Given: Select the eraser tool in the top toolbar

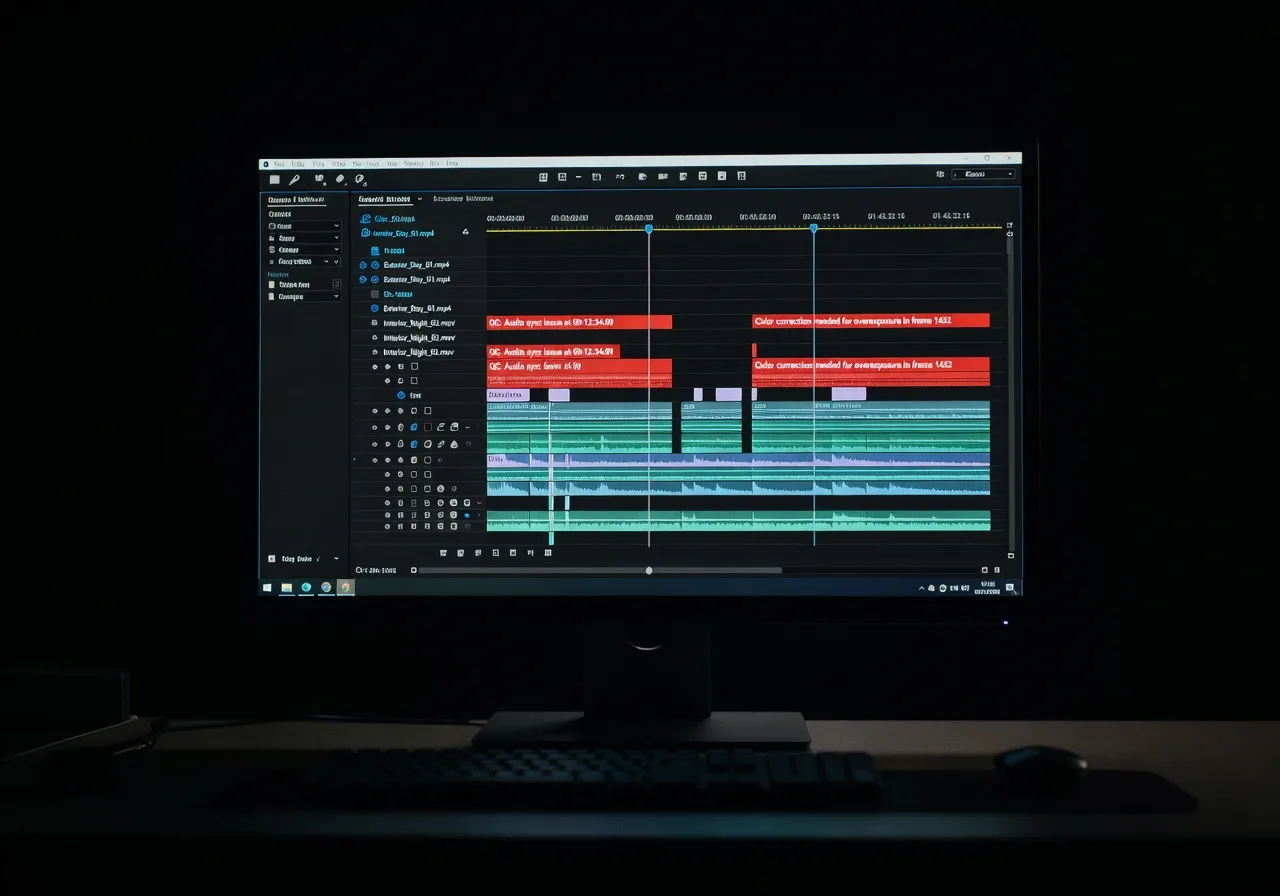Looking at the screenshot, I should coord(340,180).
